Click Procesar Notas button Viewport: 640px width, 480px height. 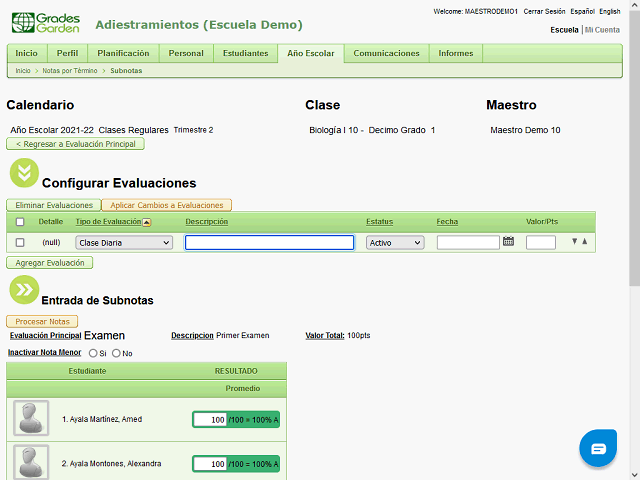click(x=42, y=322)
